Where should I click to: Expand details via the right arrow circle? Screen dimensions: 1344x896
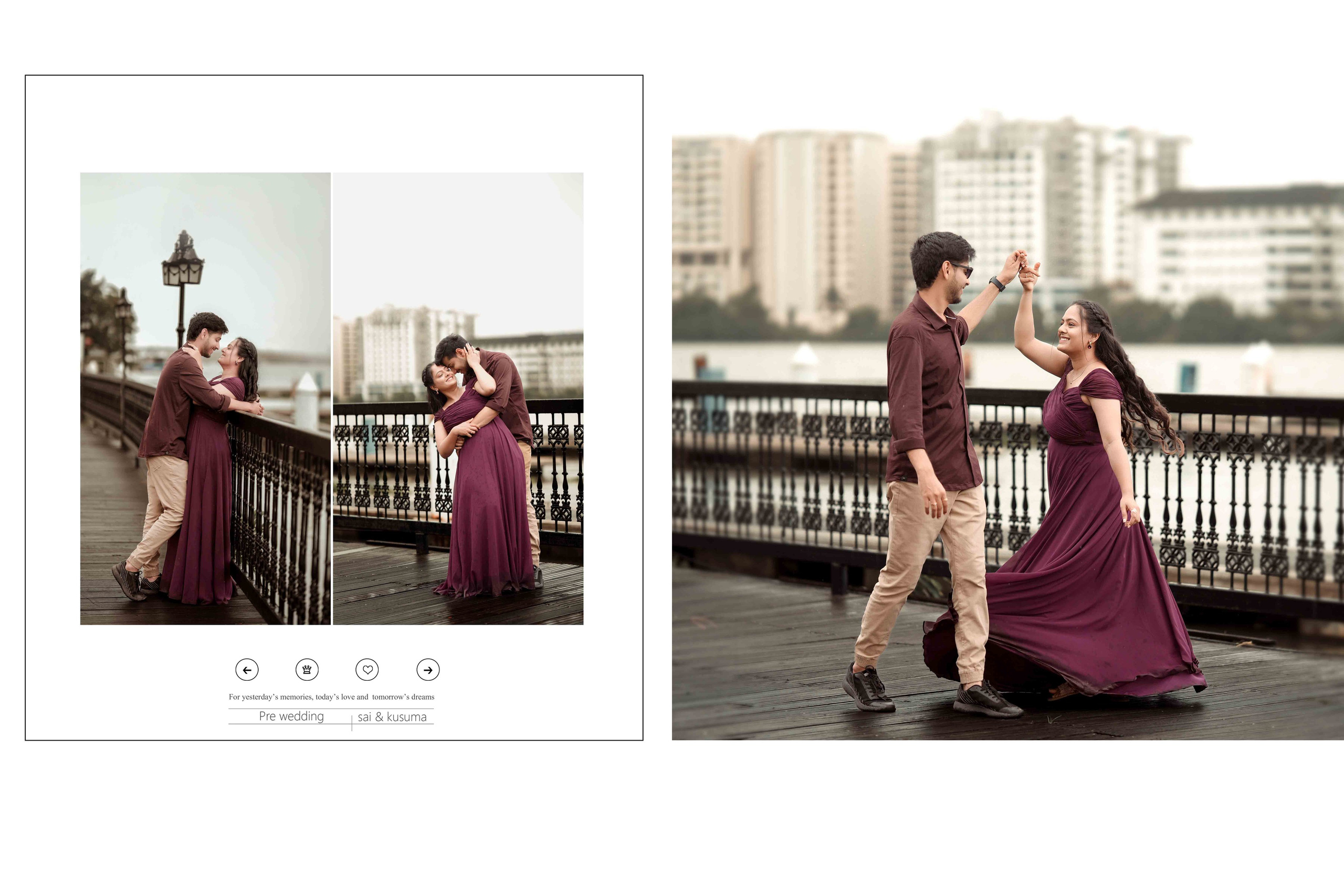427,670
